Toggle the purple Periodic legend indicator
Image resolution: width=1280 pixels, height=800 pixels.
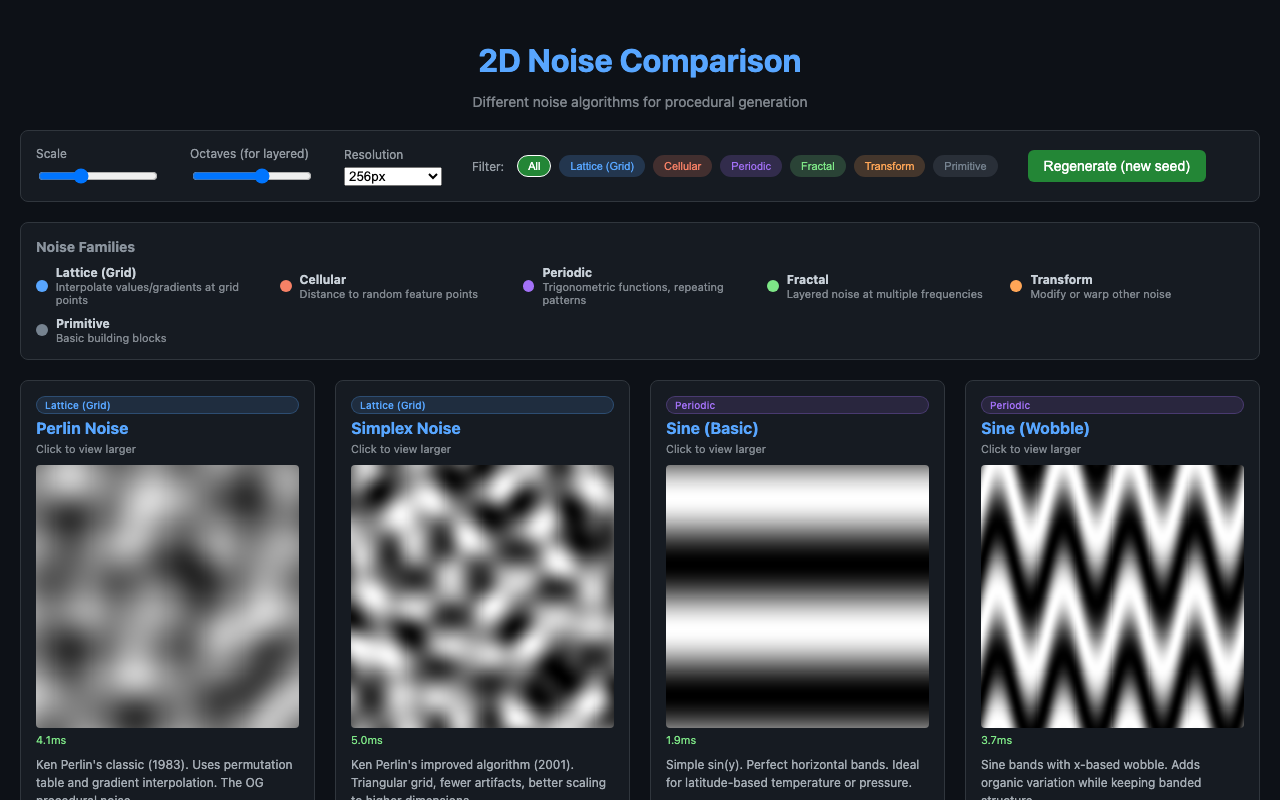coord(528,285)
